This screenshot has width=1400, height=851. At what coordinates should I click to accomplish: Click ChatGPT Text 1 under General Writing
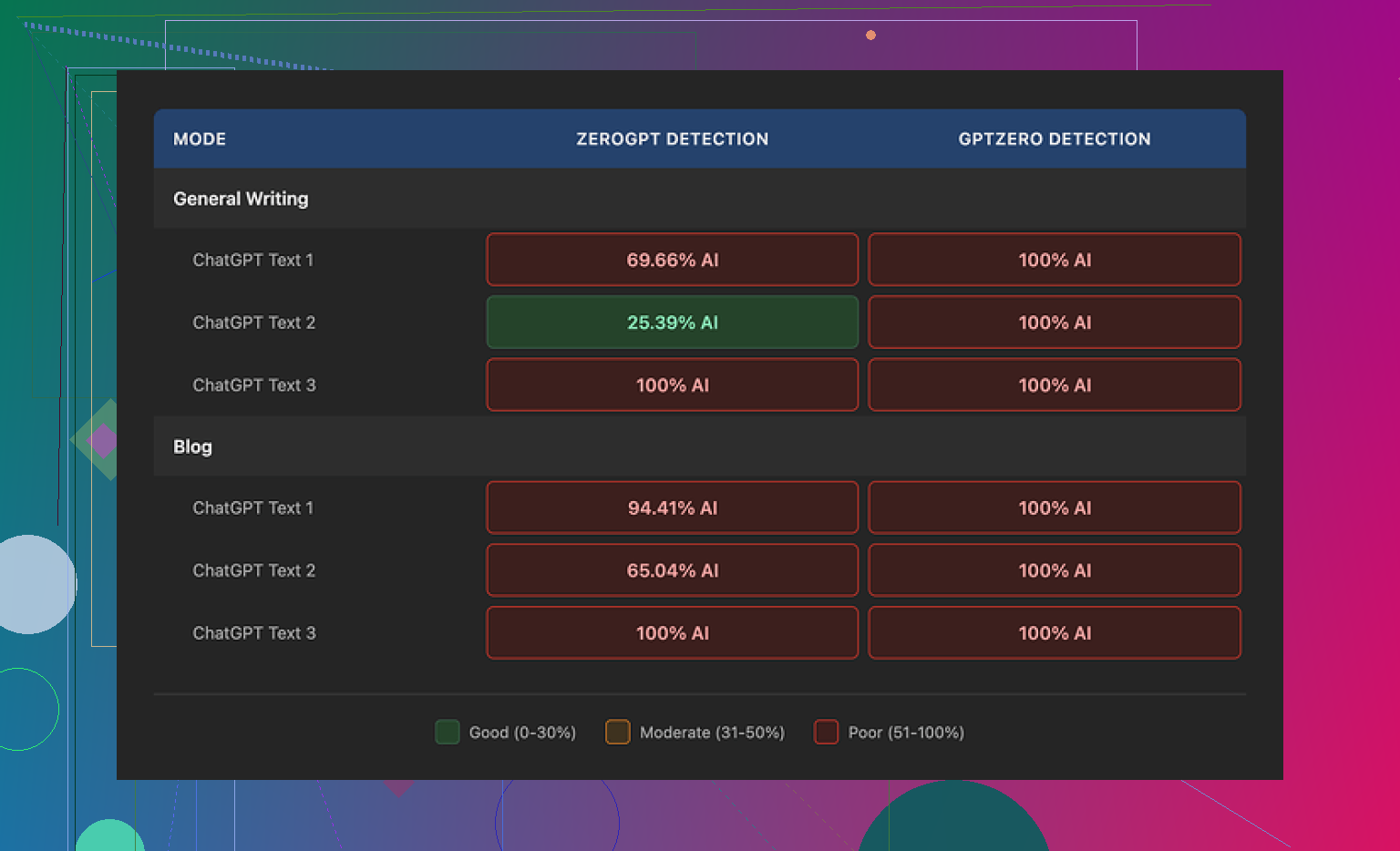[x=252, y=261]
